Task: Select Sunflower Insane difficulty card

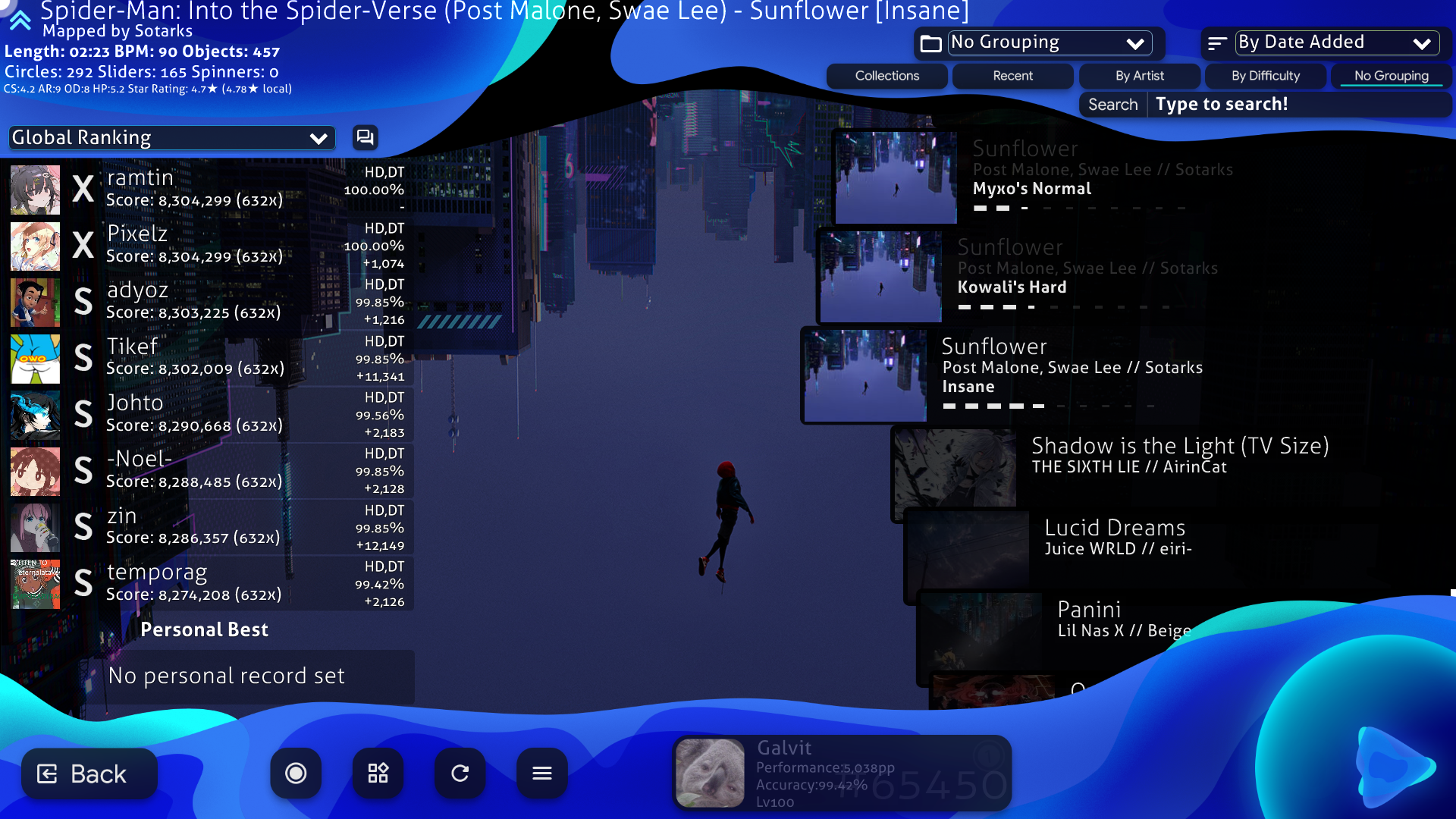Action: coord(1128,375)
